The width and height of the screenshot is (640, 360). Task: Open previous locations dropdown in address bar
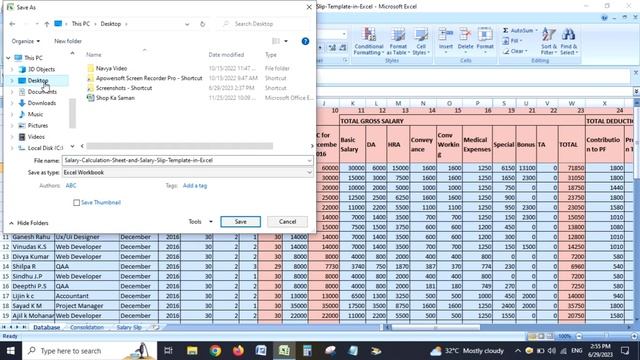click(x=187, y=24)
